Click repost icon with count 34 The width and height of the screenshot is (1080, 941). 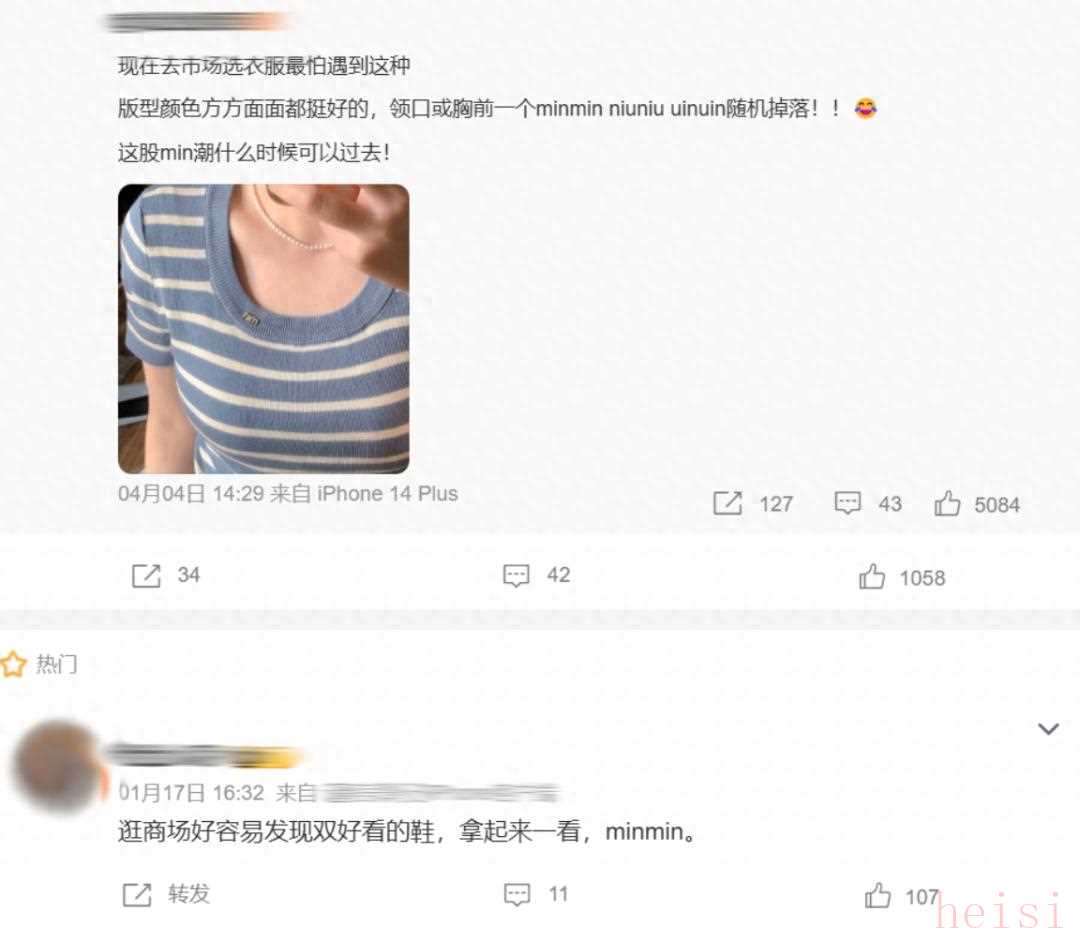click(146, 575)
